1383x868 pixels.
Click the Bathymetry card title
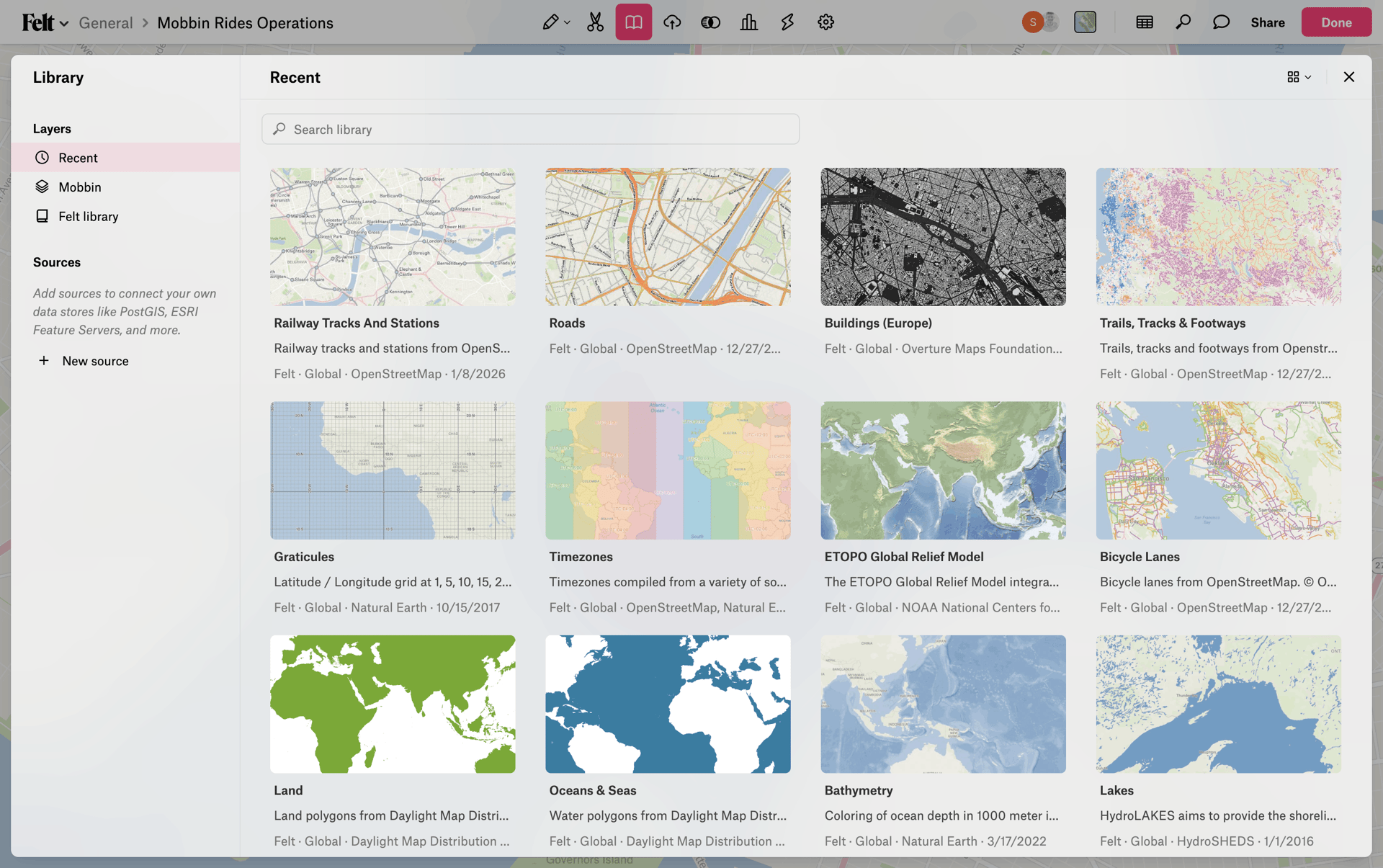[x=859, y=790]
